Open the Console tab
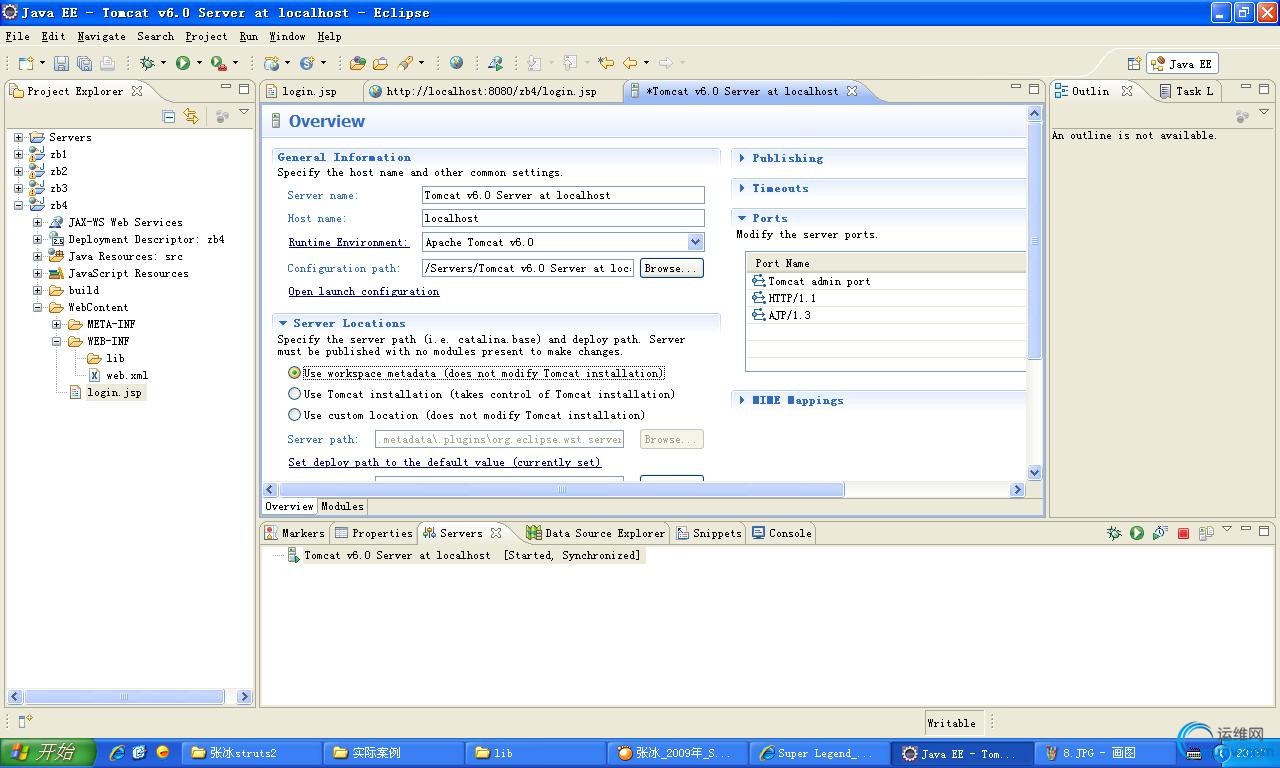Screen dimensions: 1280x768 [782, 533]
